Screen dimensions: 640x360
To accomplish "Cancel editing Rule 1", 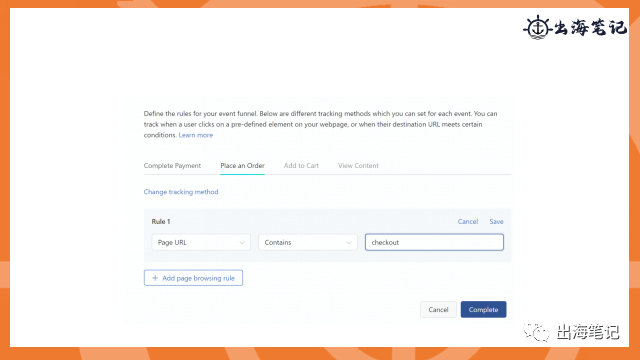I will (x=468, y=222).
